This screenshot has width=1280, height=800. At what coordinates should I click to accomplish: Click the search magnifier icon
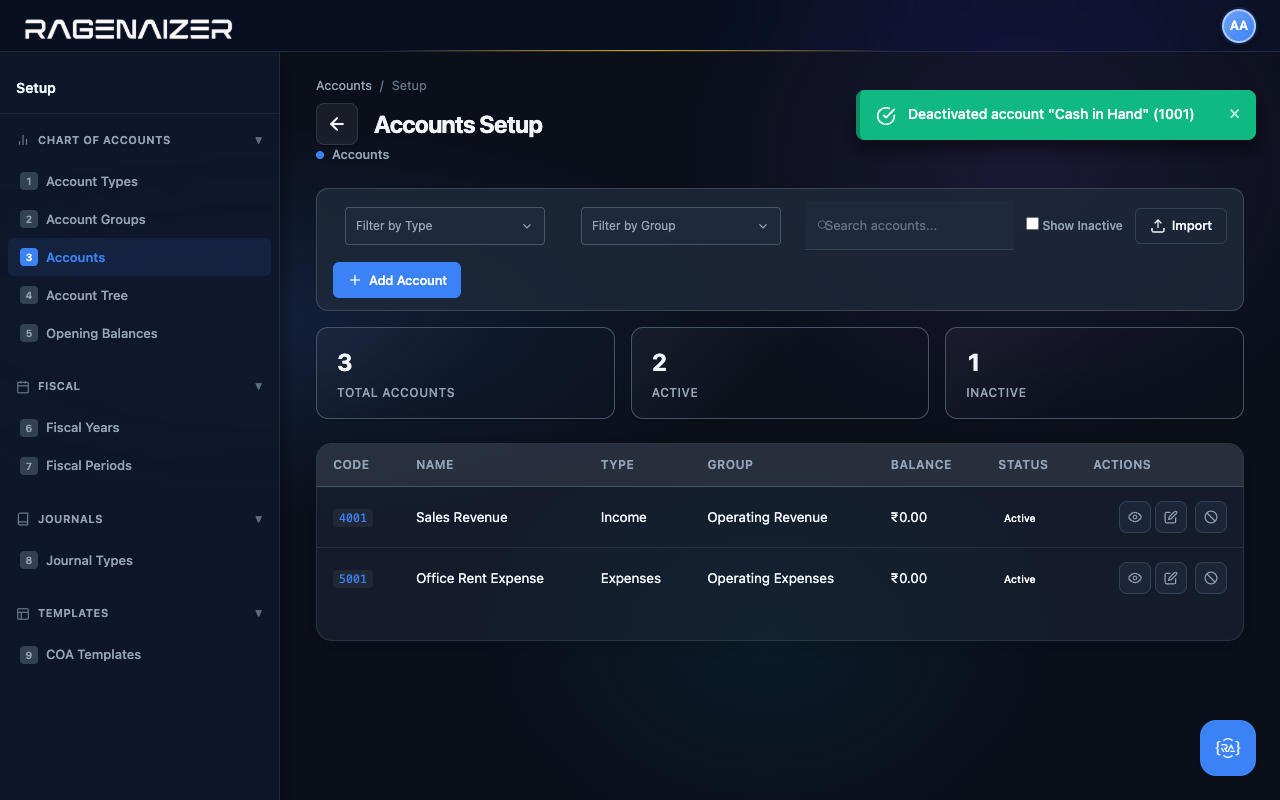pos(821,225)
